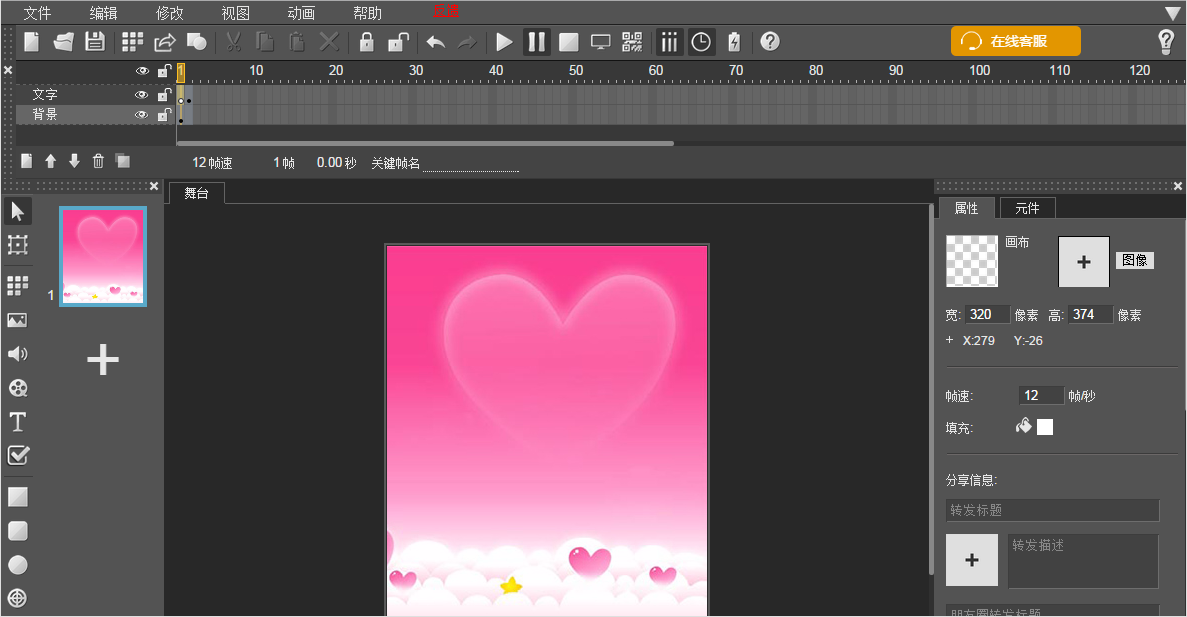Select the Image tool in the toolbox
Viewport: 1187px width, 617px height.
click(17, 320)
